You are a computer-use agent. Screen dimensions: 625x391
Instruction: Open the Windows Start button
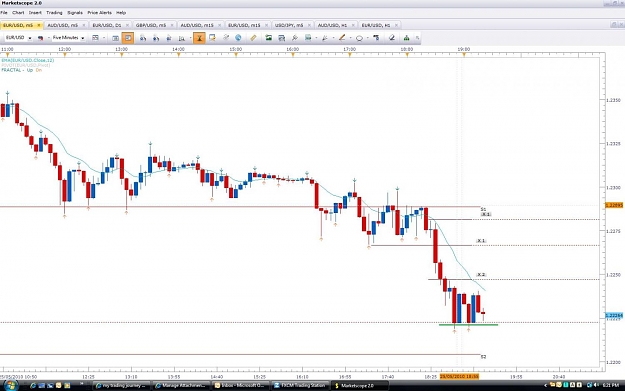coord(10,385)
